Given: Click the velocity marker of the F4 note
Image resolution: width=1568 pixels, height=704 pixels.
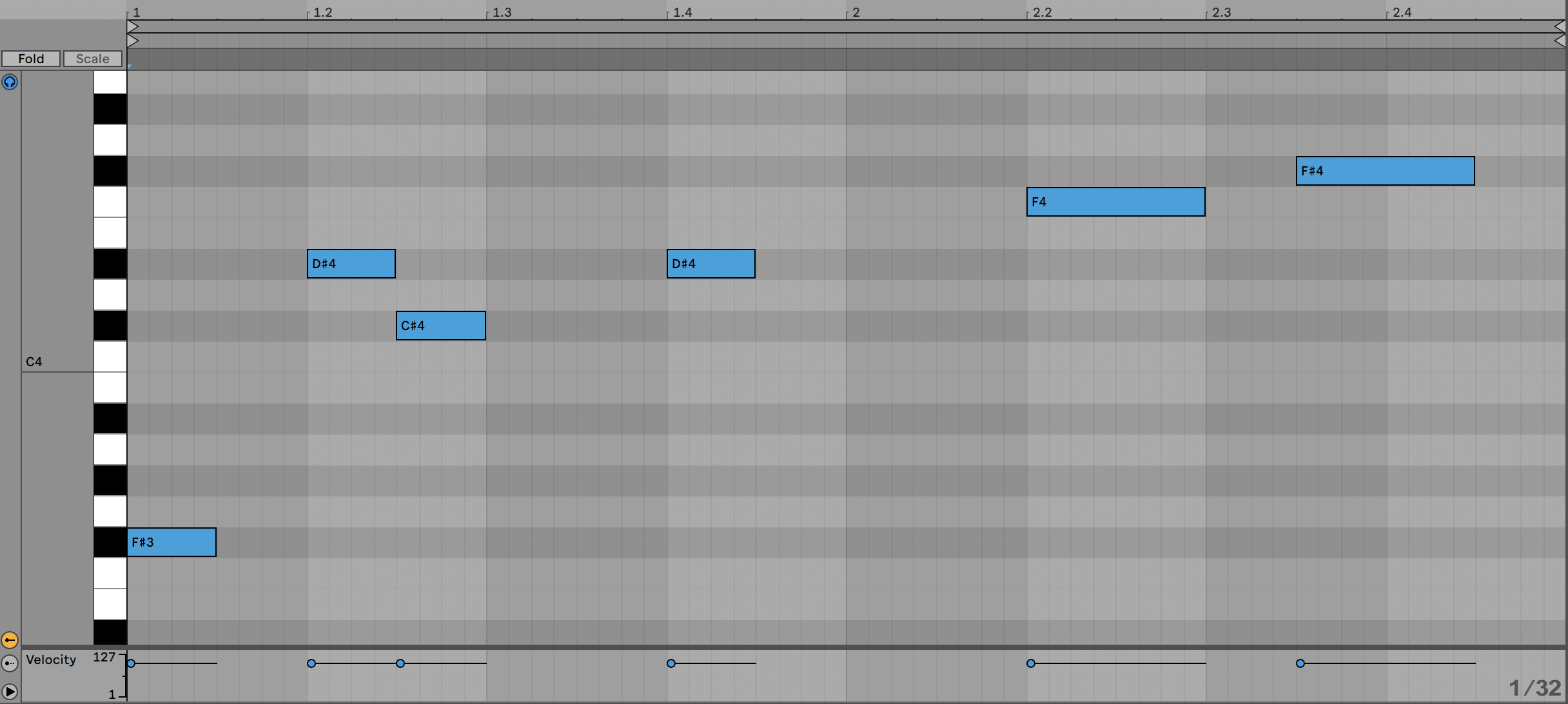Looking at the screenshot, I should 1031,663.
